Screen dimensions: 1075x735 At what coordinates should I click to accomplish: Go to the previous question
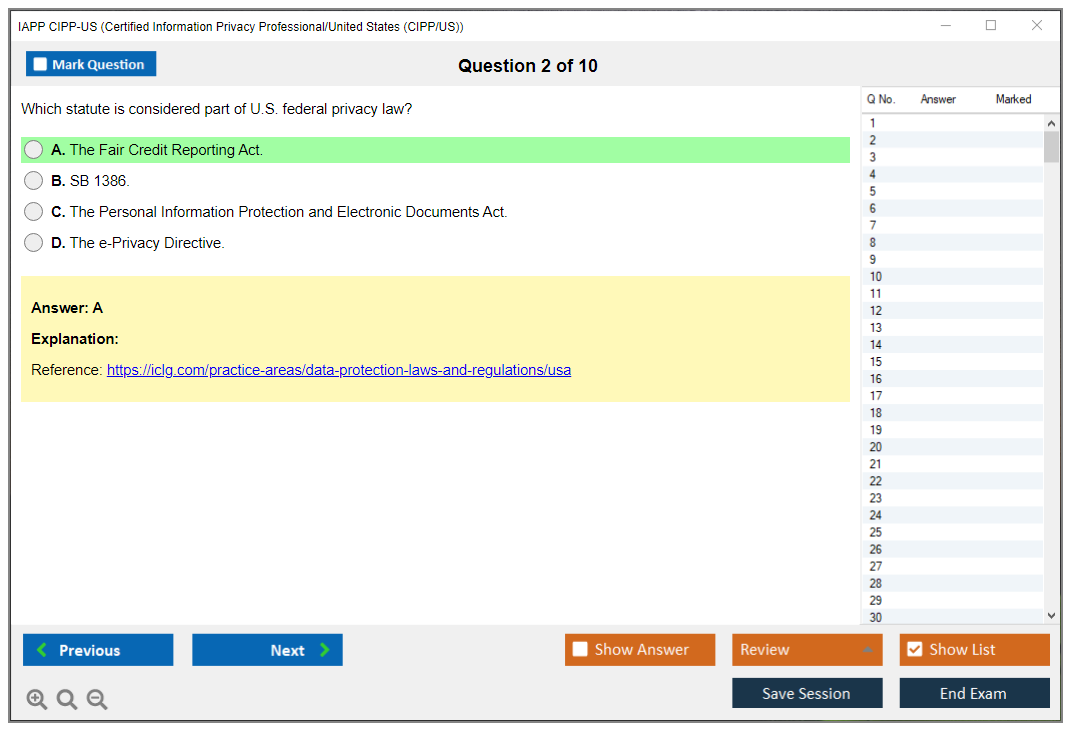point(98,650)
